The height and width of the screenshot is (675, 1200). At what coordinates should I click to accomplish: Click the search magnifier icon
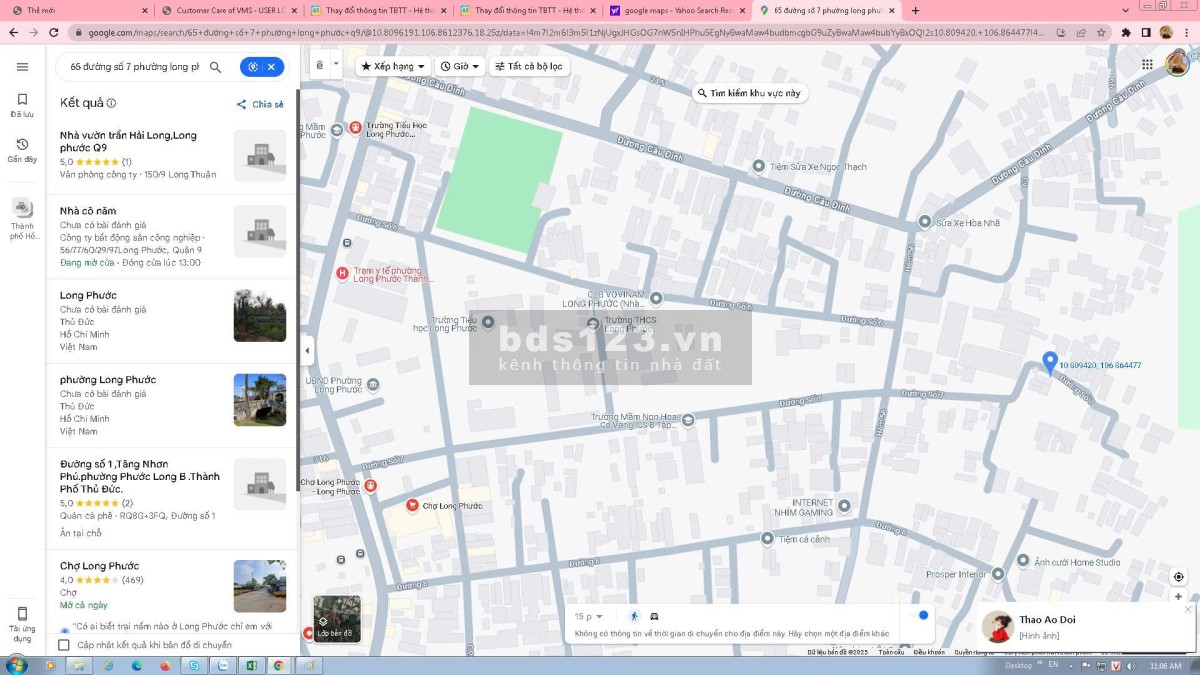(x=215, y=67)
